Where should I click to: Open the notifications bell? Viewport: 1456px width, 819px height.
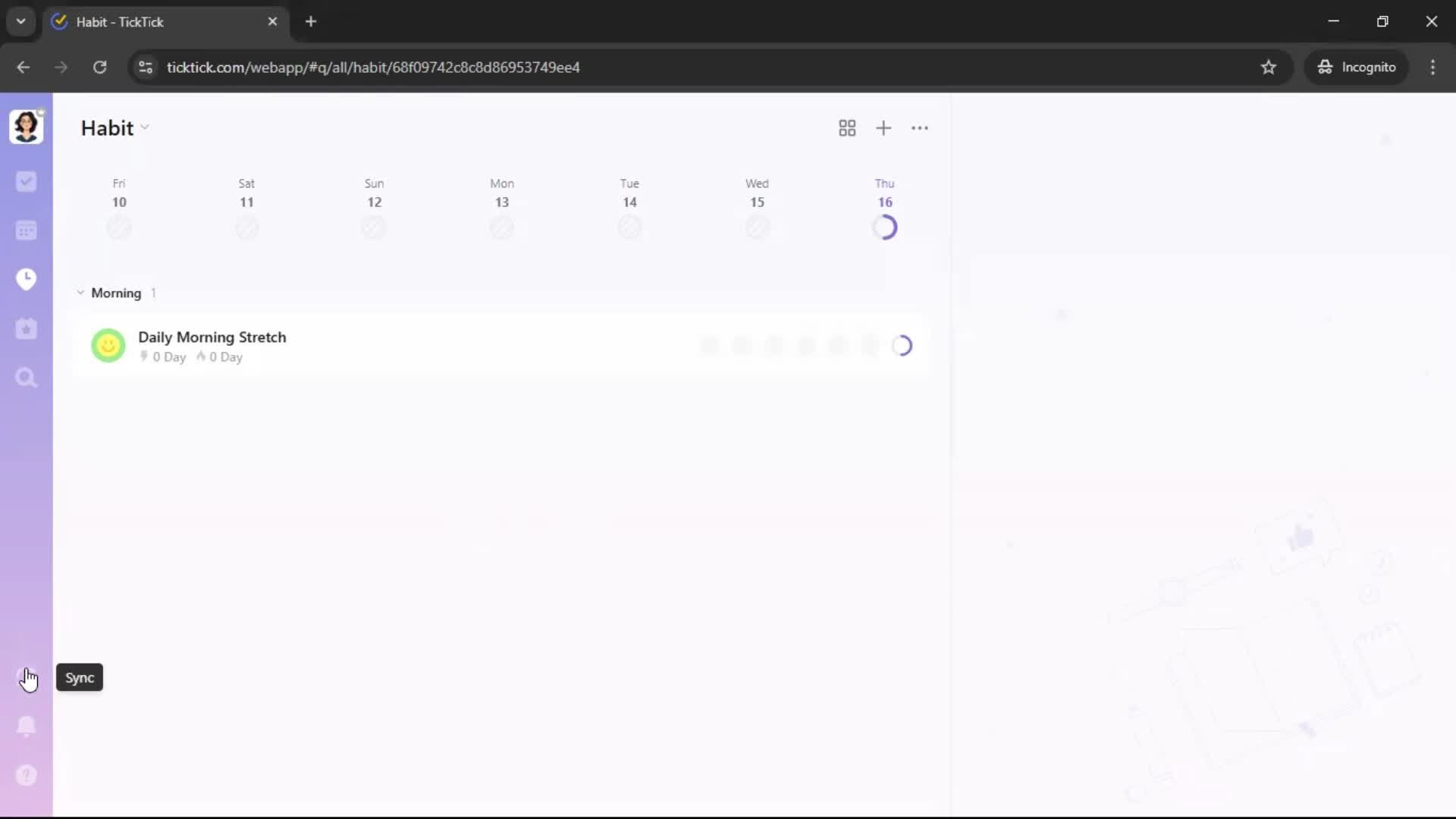pyautogui.click(x=26, y=726)
